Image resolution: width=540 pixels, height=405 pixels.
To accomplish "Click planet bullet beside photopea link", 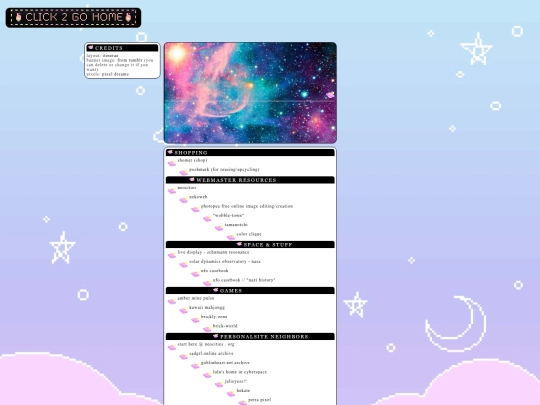I will tap(195, 209).
